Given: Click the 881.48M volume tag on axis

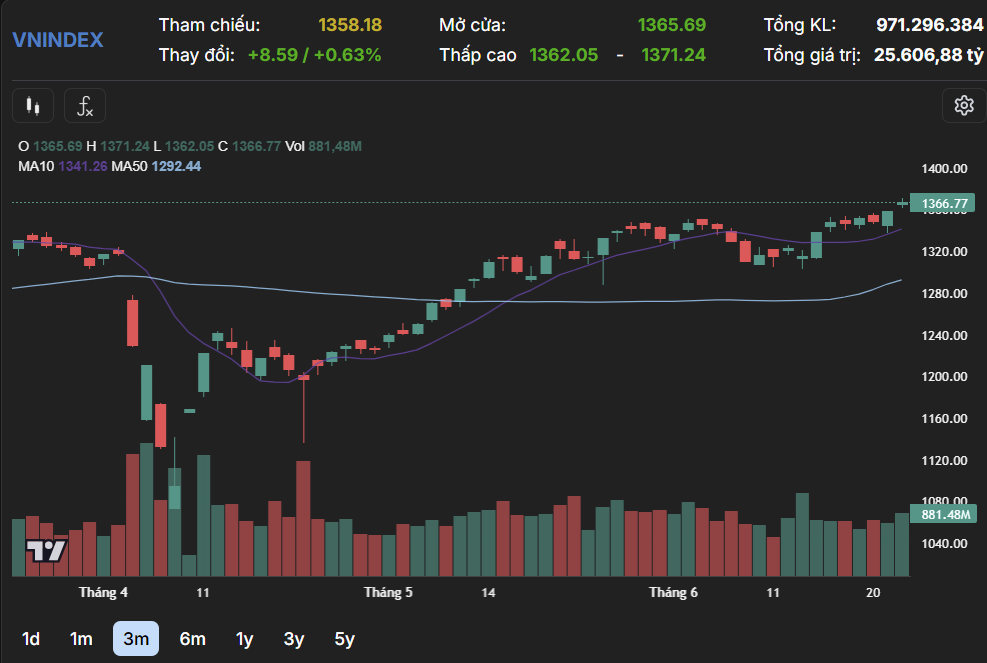Looking at the screenshot, I should 944,514.
